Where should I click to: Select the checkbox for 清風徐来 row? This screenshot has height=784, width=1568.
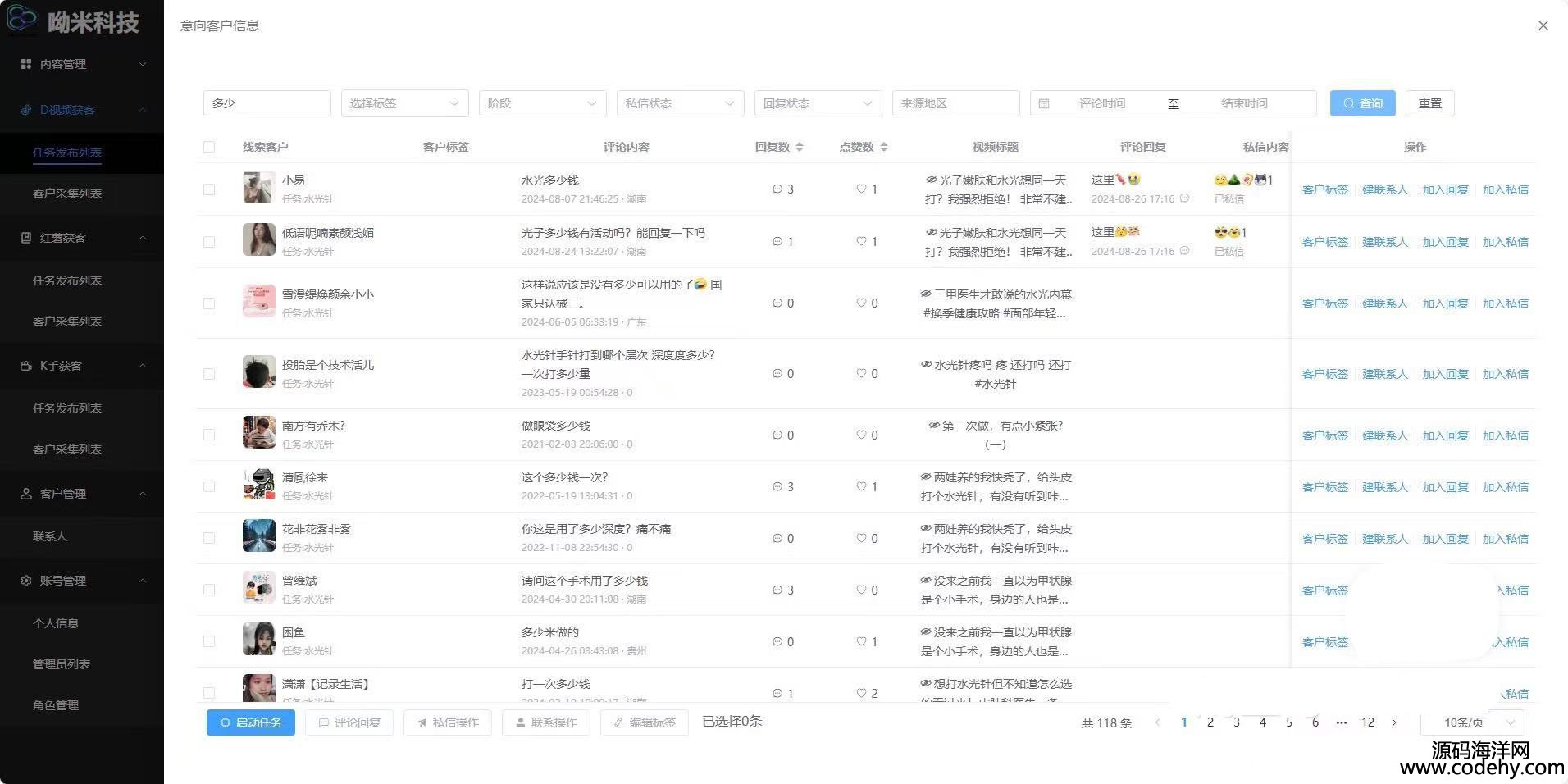[209, 486]
